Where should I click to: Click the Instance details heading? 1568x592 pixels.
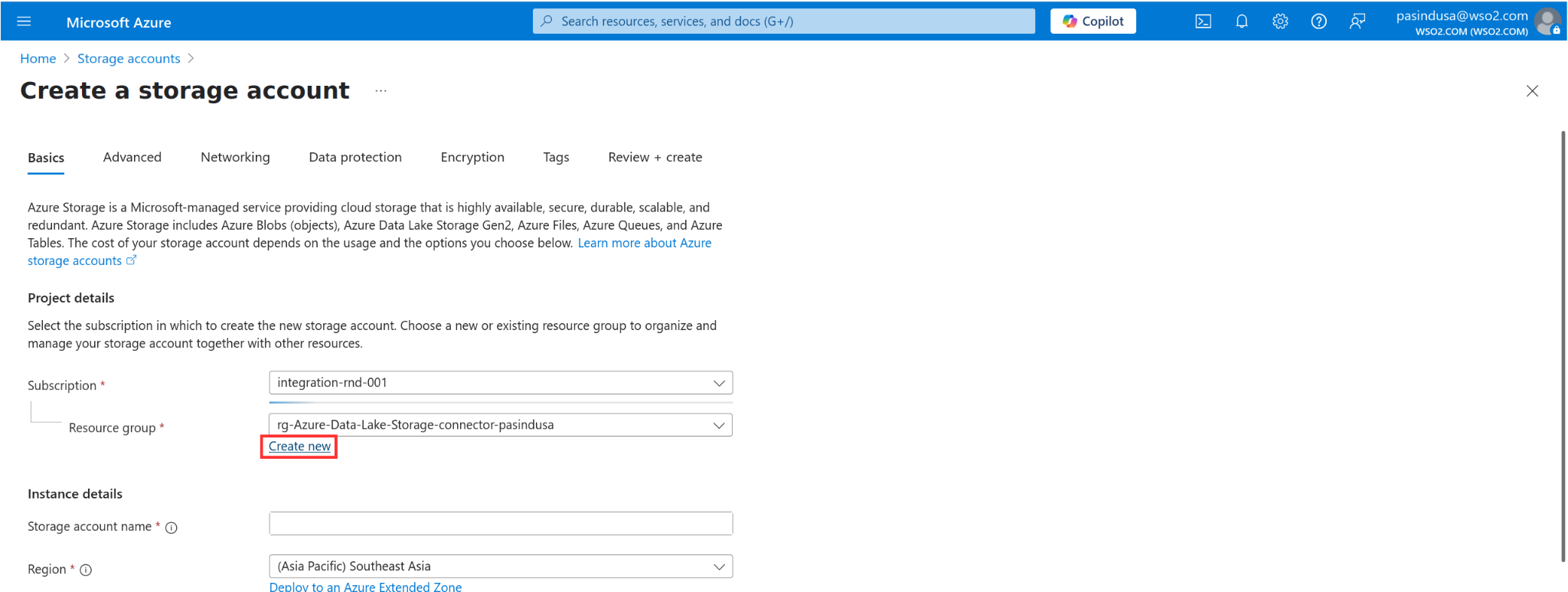[75, 494]
